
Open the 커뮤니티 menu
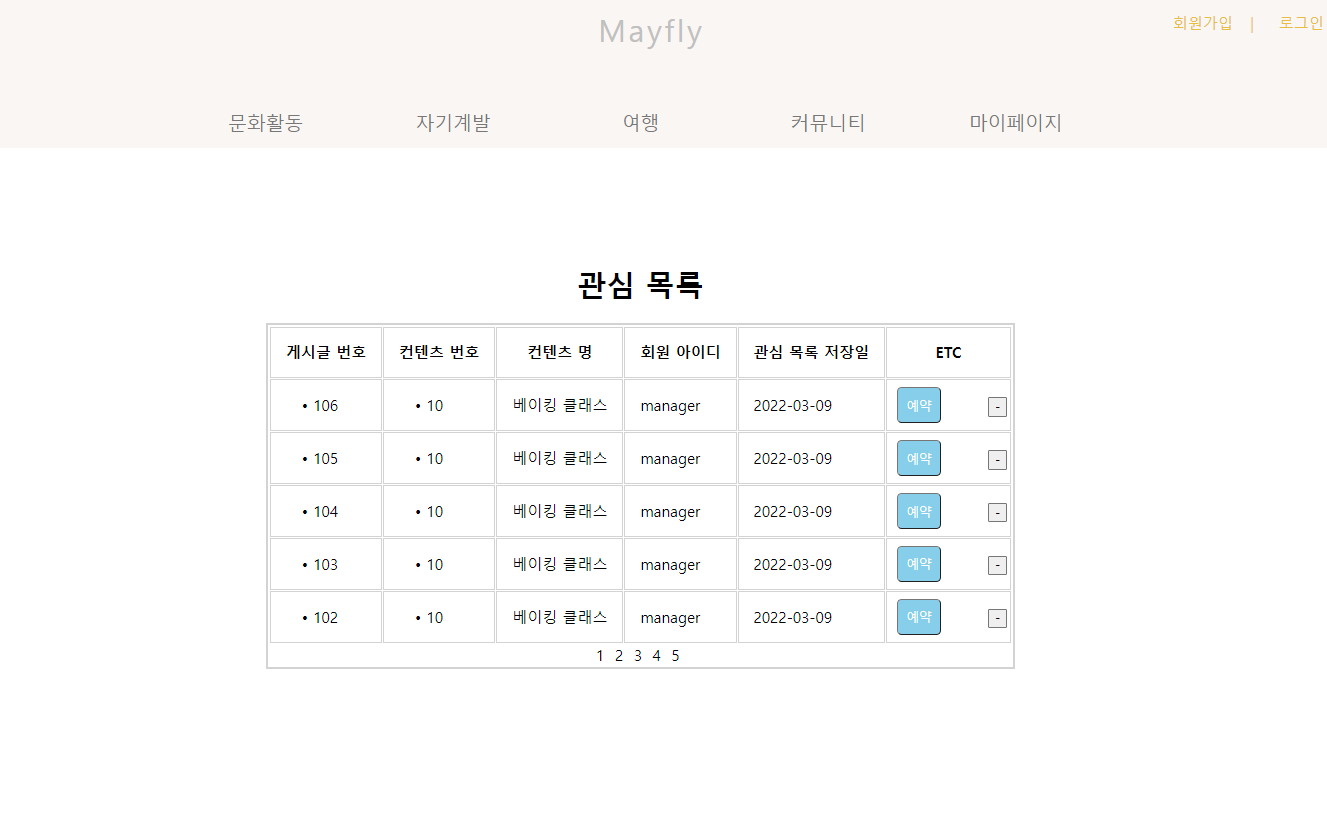[x=827, y=123]
